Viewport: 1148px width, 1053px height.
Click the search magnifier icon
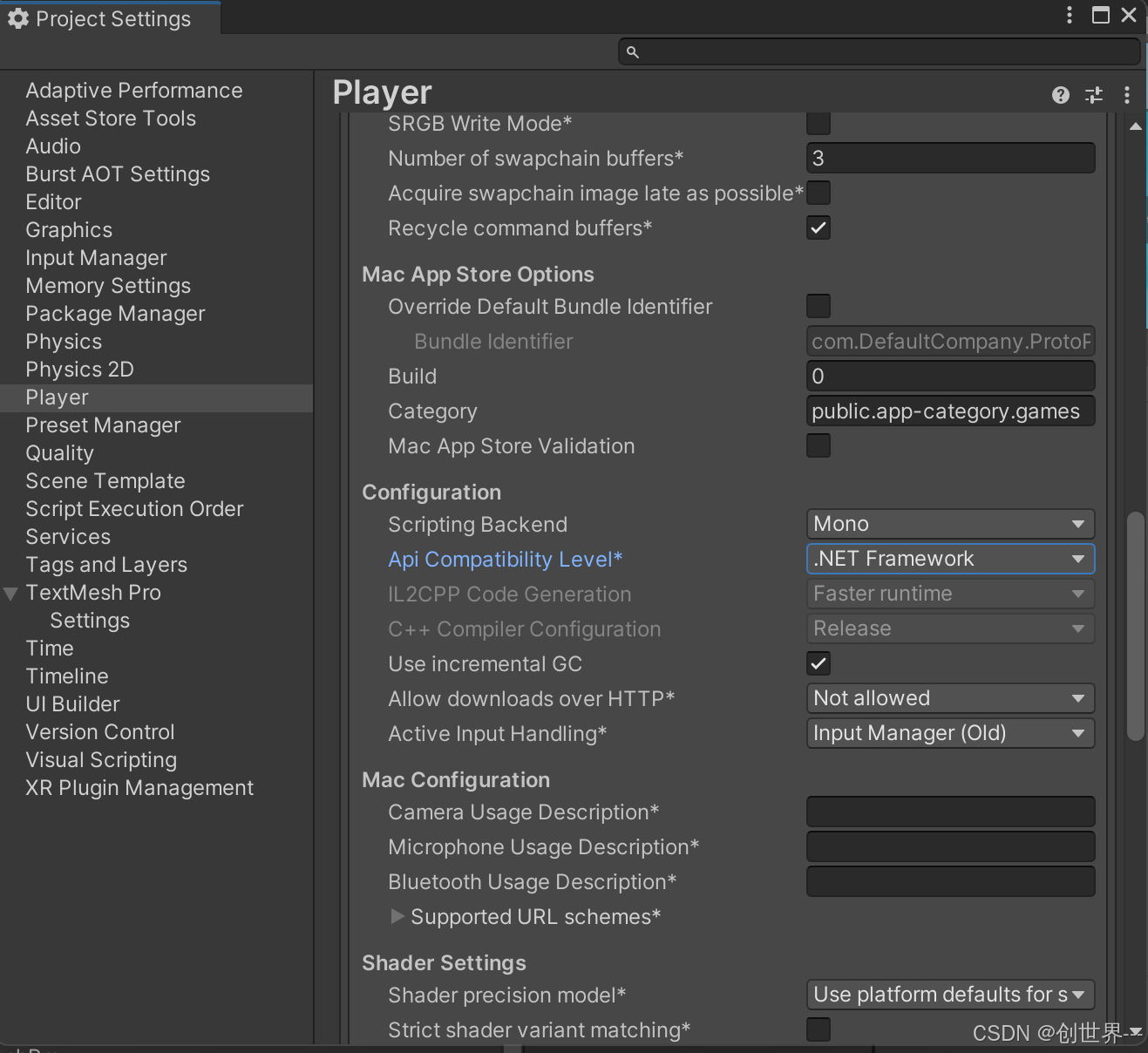[633, 52]
